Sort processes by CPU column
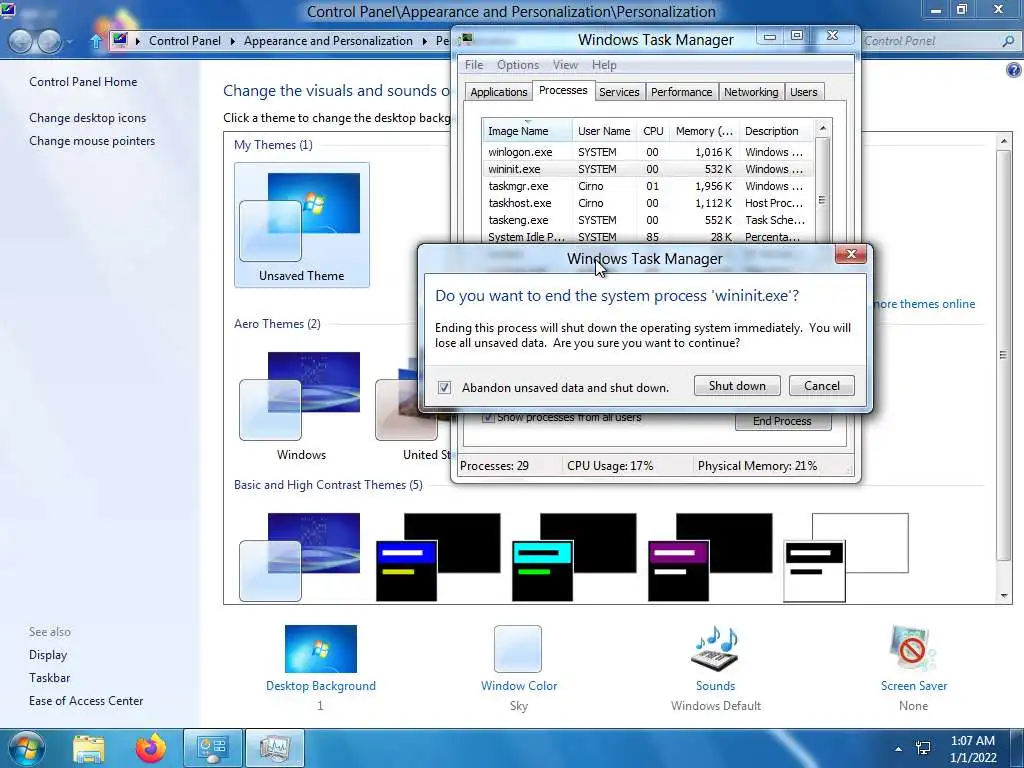This screenshot has height=768, width=1024. [x=653, y=131]
